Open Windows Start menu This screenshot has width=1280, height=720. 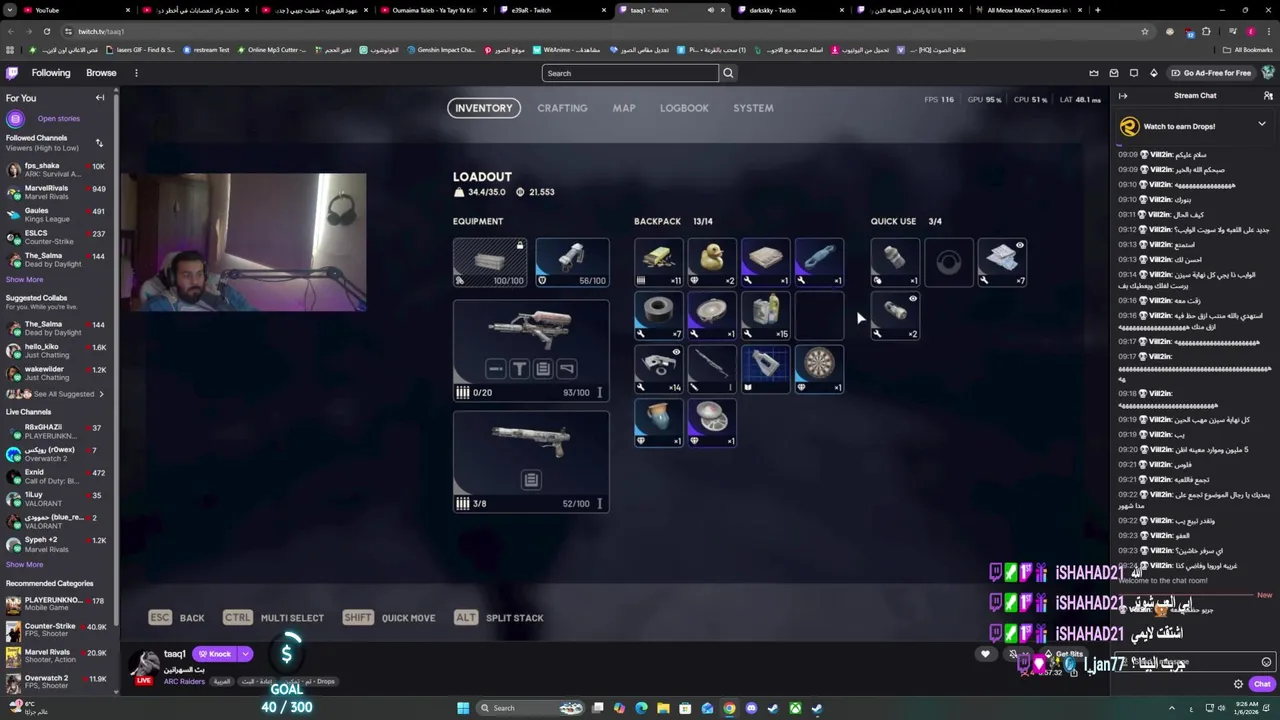tap(462, 708)
